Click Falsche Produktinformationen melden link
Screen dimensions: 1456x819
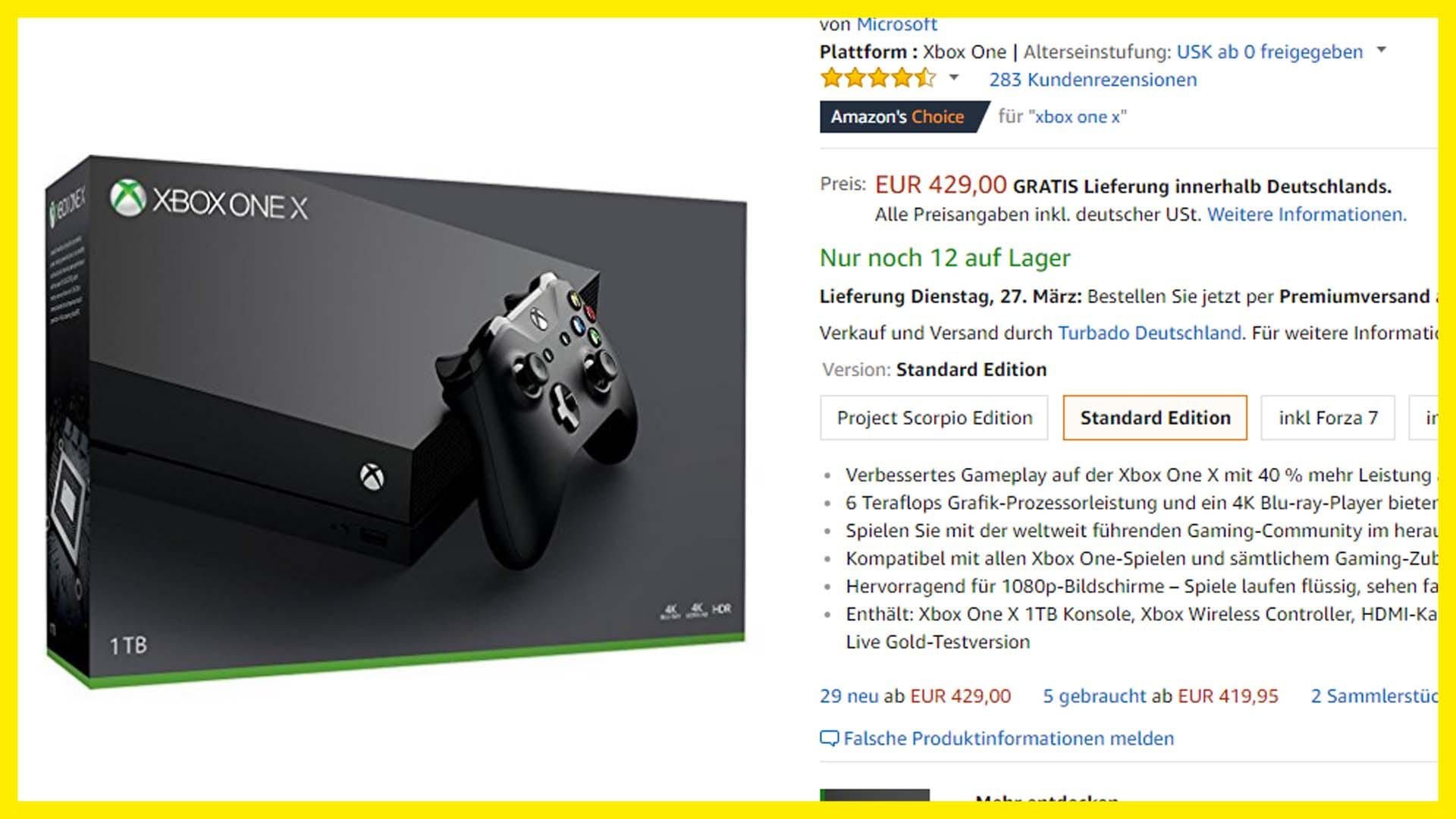pos(1009,739)
